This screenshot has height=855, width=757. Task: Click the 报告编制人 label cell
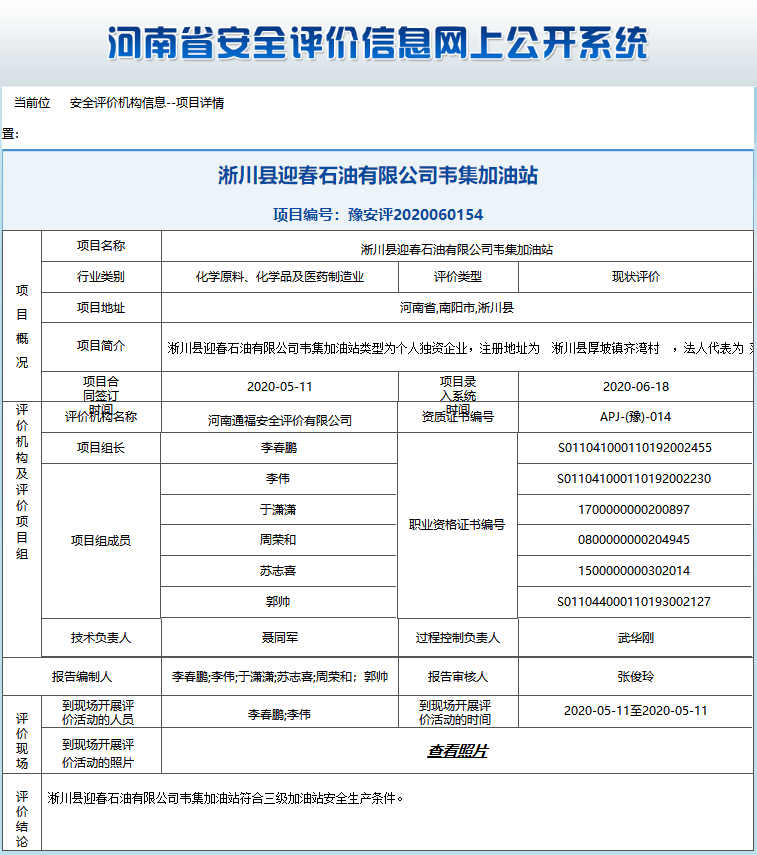click(x=82, y=677)
